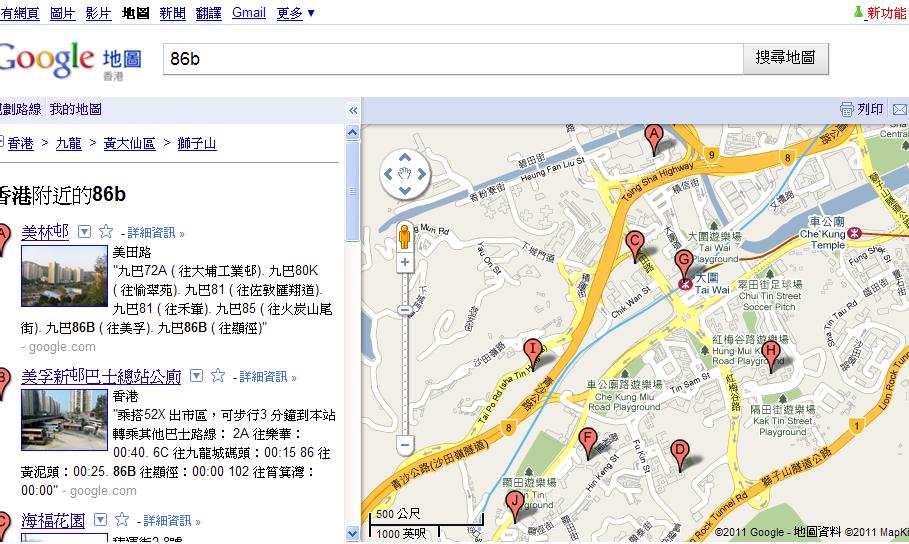The height and width of the screenshot is (544, 909).
Task: Click map marker I on Tai Po Rd
Action: point(533,354)
